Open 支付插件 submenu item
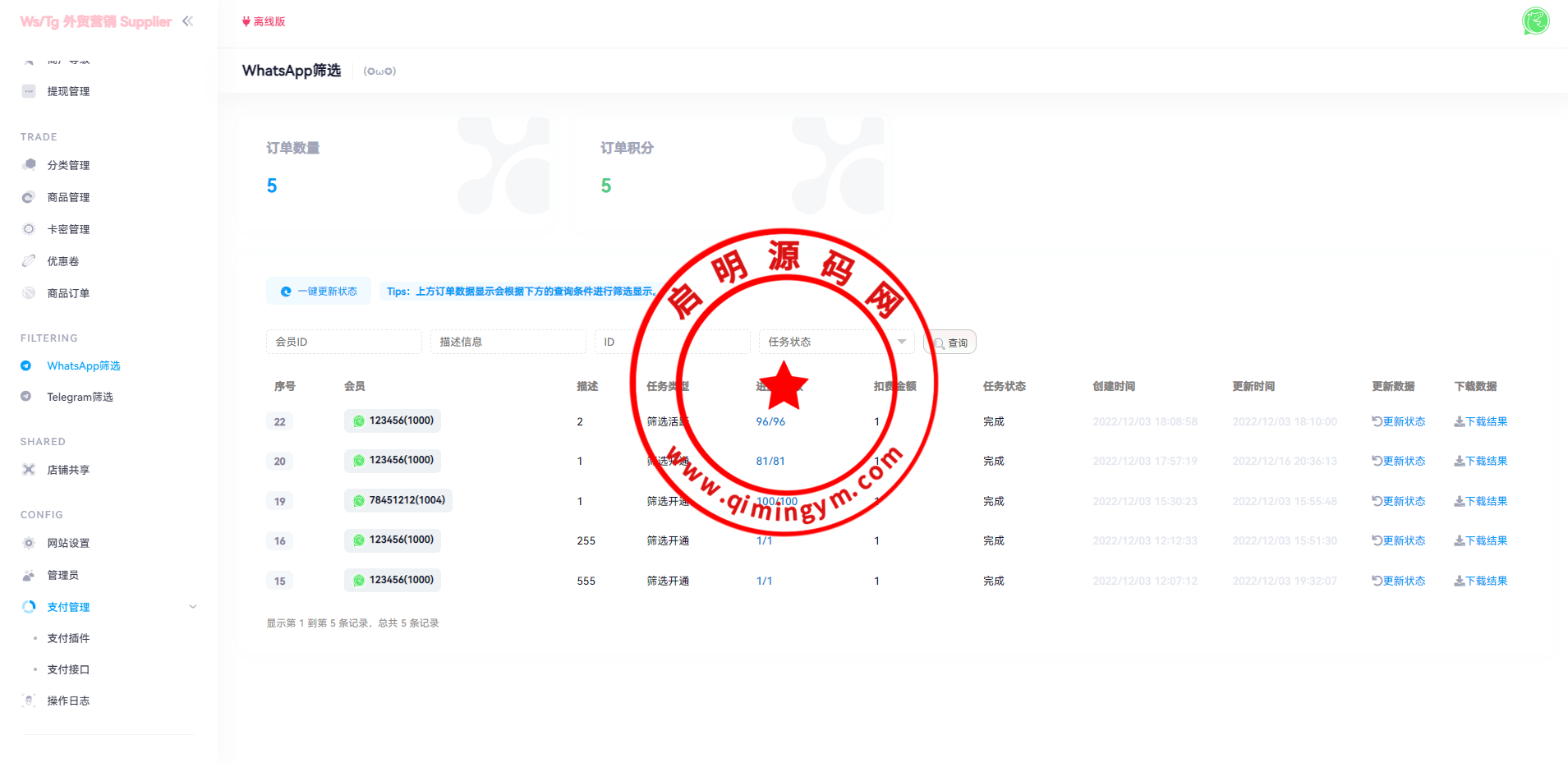 click(68, 638)
